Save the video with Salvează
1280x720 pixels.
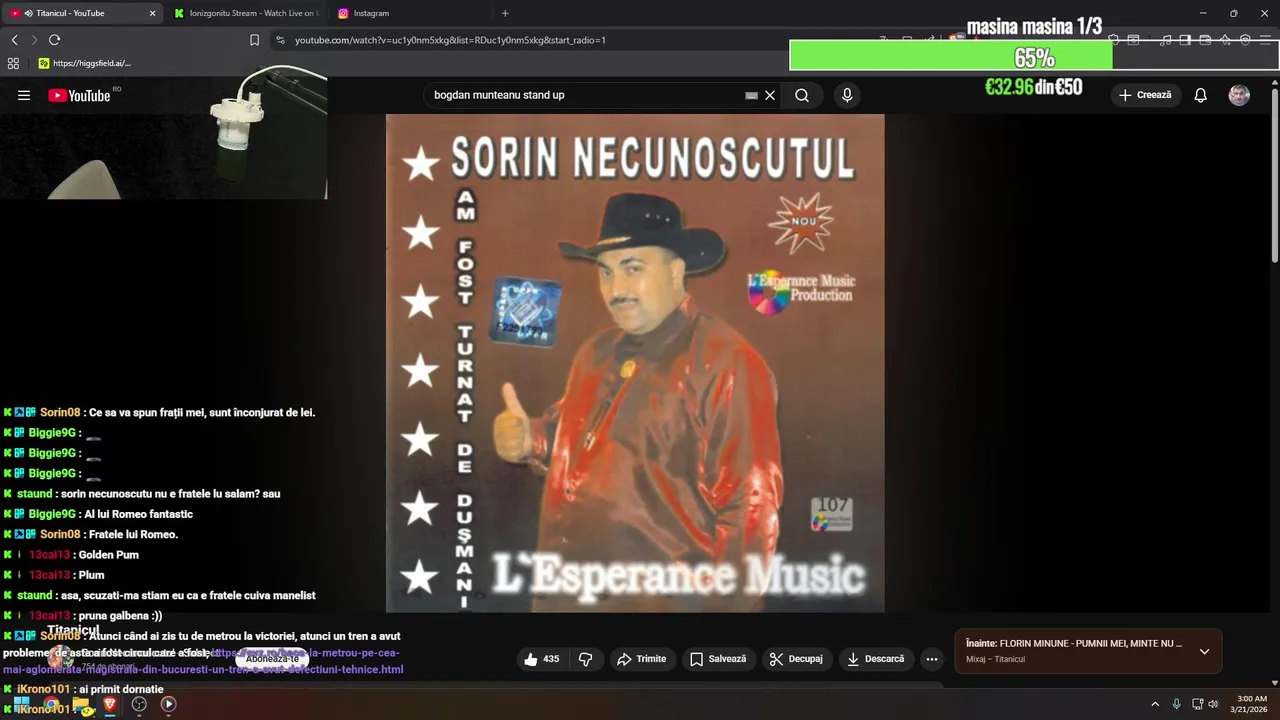[x=718, y=659]
